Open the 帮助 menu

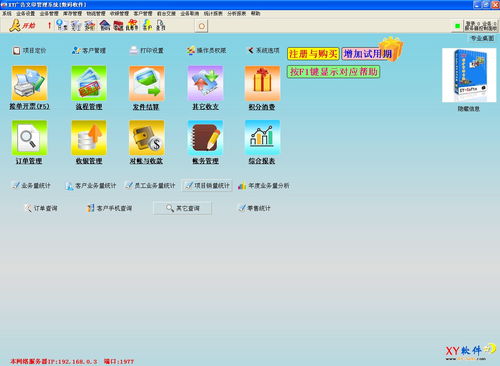pos(256,13)
